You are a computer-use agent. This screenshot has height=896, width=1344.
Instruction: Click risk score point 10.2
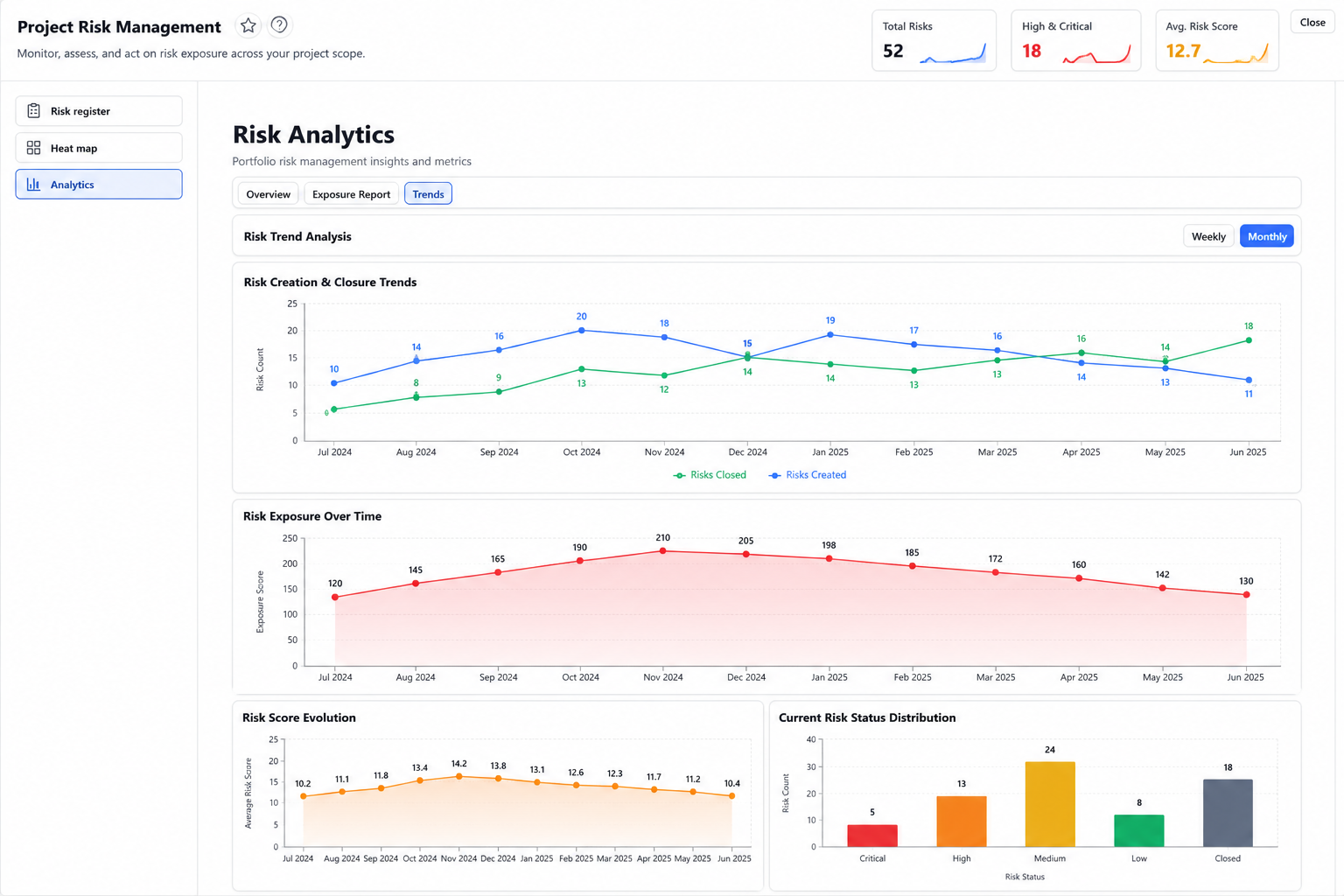(304, 796)
